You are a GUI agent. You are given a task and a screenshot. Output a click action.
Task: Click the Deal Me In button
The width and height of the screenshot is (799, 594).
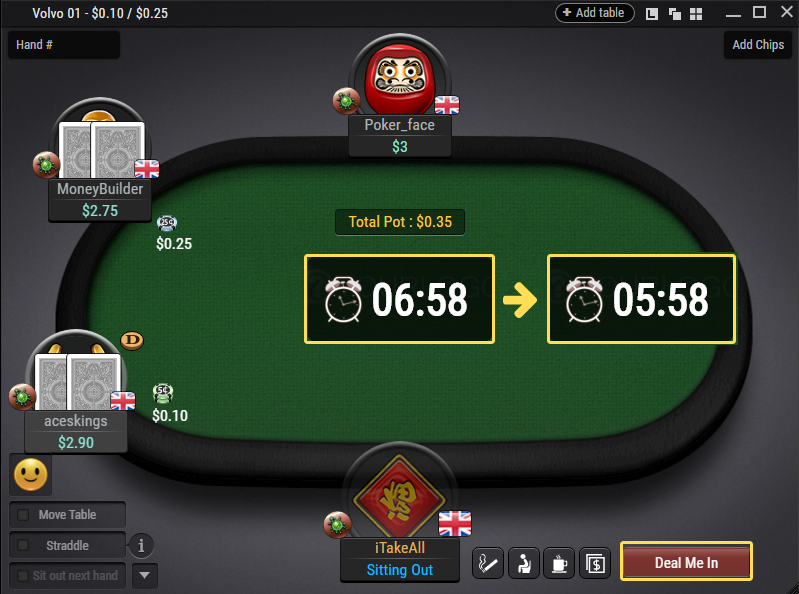(686, 562)
